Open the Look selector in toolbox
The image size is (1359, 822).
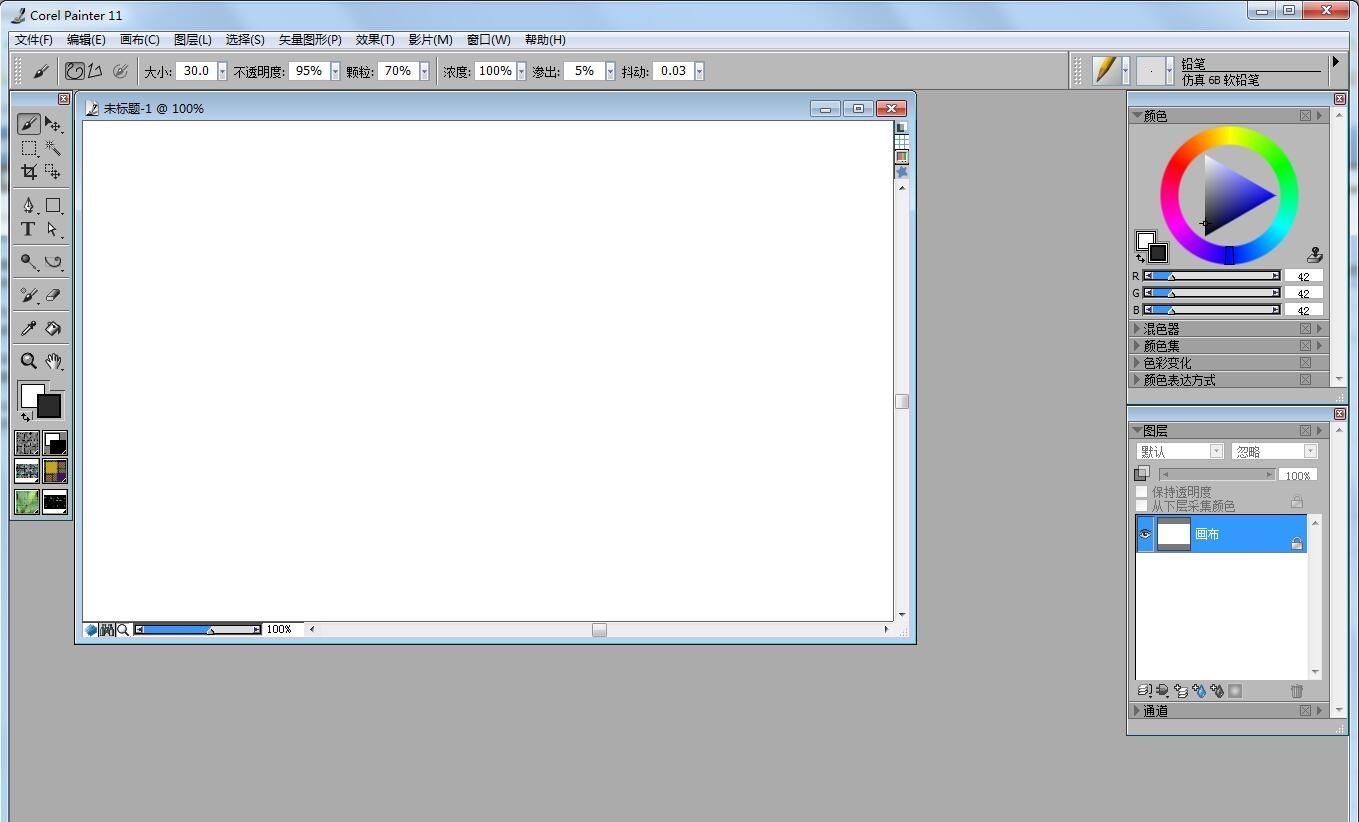[27, 501]
